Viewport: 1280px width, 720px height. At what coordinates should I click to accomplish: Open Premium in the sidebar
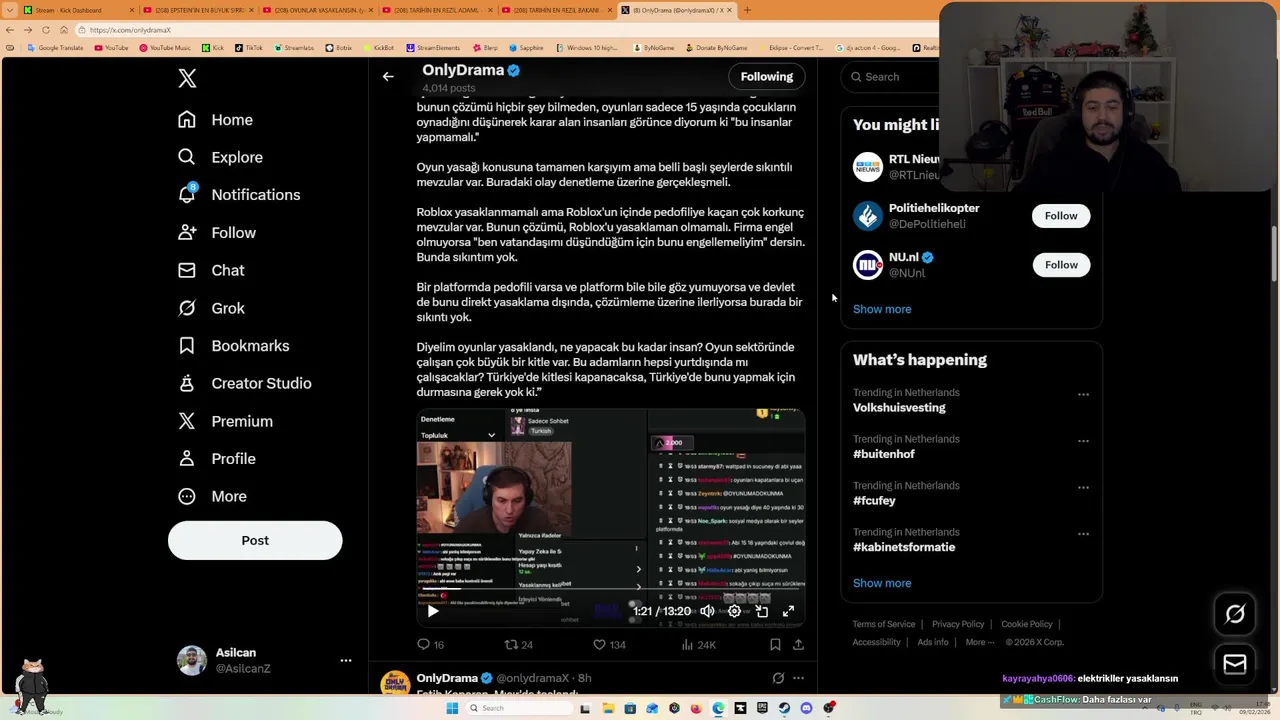coord(225,421)
